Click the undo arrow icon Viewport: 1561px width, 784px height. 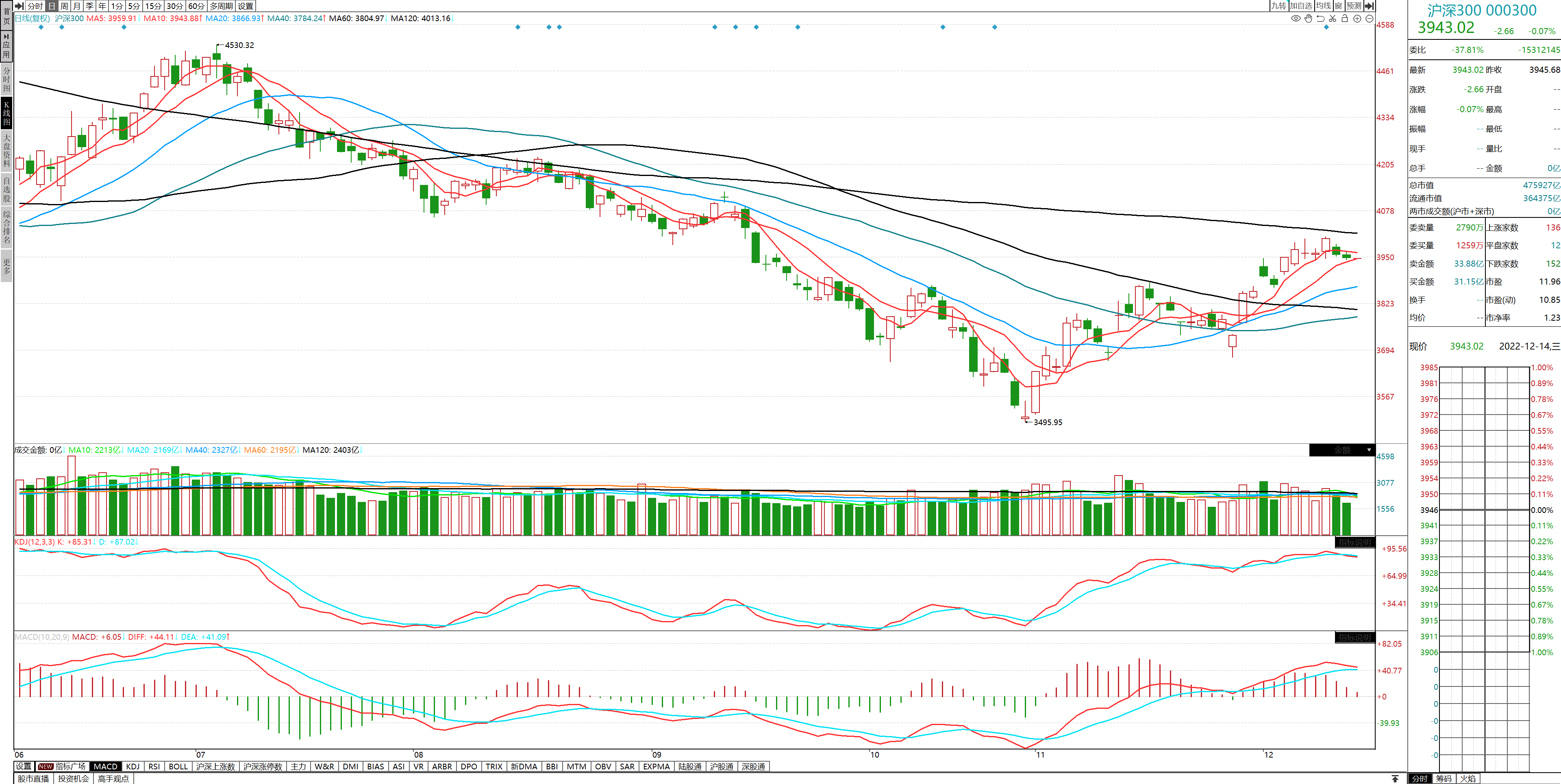click(1320, 19)
